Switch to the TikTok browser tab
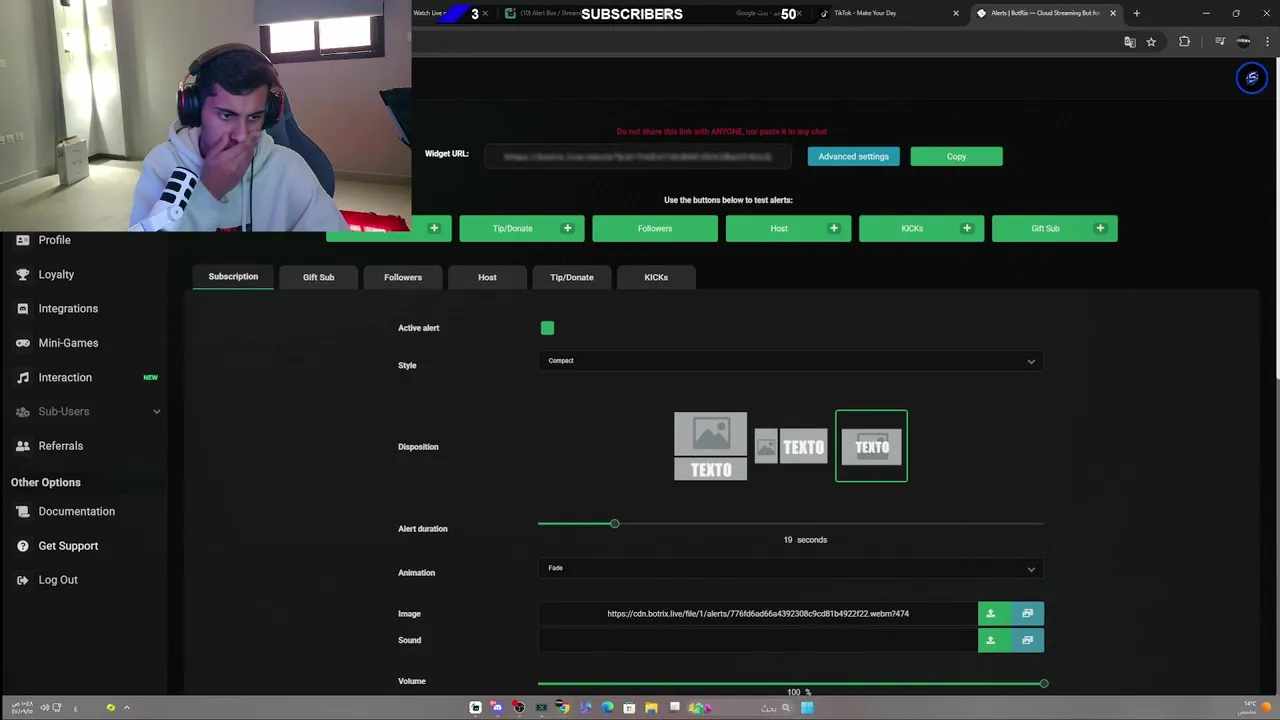This screenshot has height=720, width=1280. tap(888, 13)
